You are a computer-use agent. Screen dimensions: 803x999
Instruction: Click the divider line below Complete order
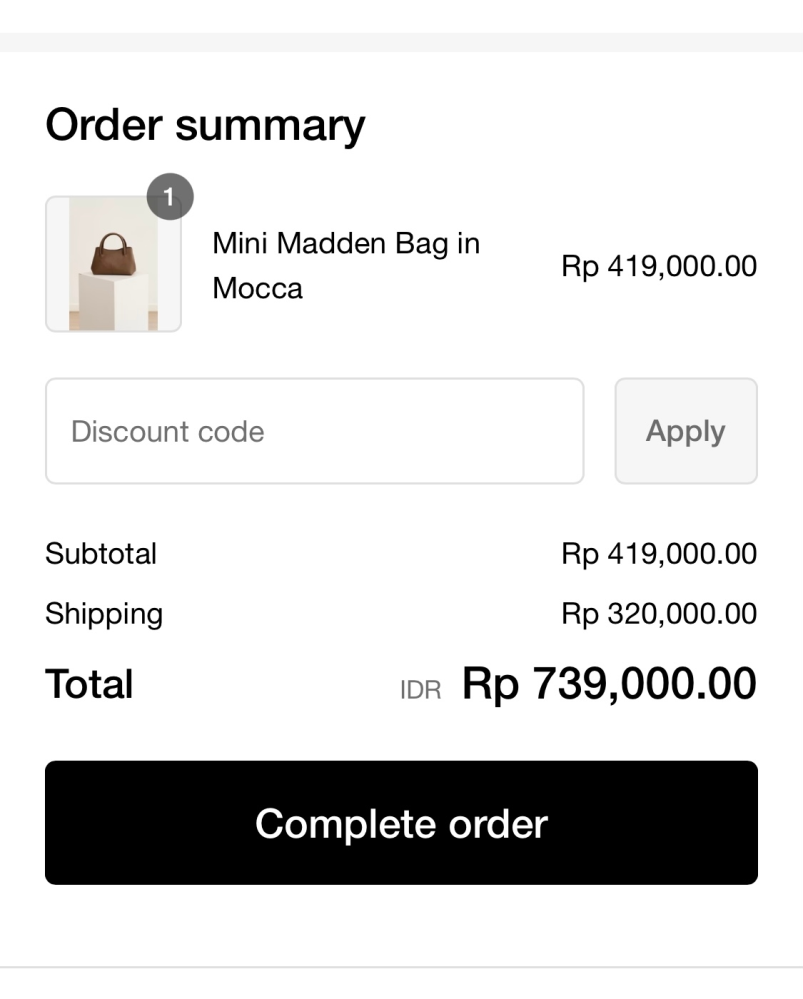[x=401, y=966]
